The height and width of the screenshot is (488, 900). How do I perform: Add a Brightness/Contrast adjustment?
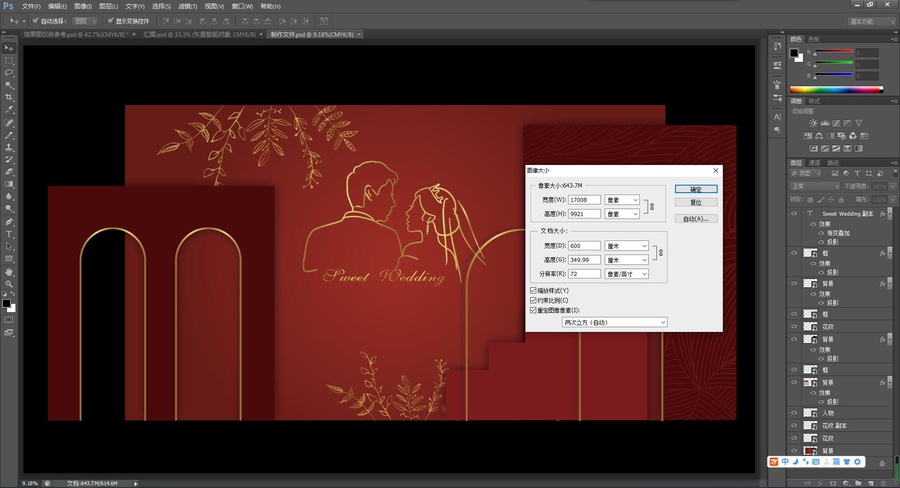click(x=813, y=123)
